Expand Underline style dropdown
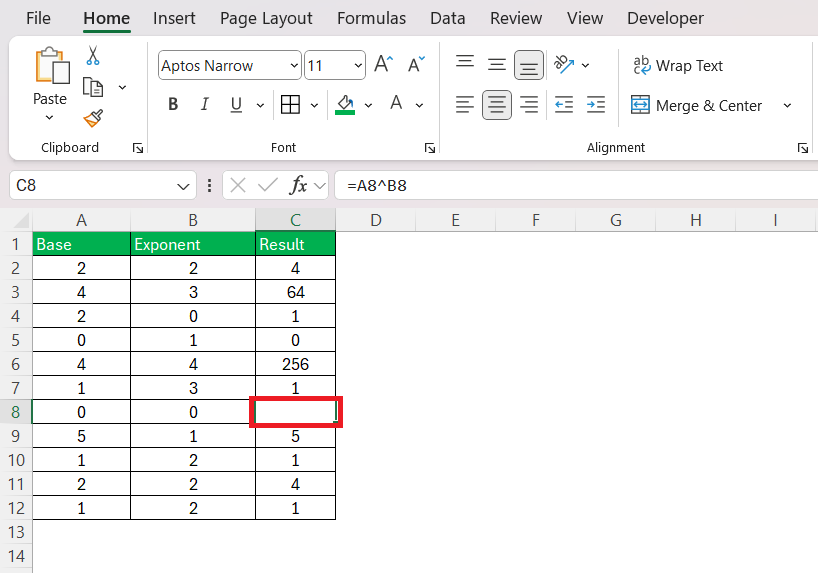Viewport: 818px width, 573px height. point(260,105)
